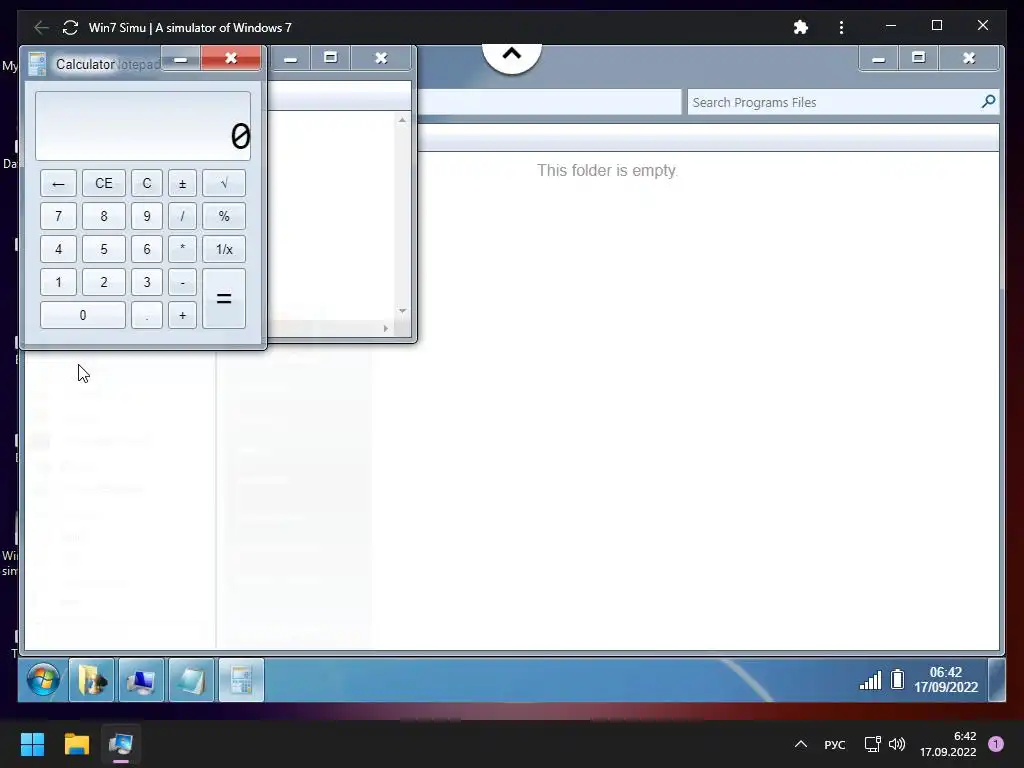
Task: Click Win7 Simu app on Windows 11 taskbar
Action: pyautogui.click(x=121, y=744)
